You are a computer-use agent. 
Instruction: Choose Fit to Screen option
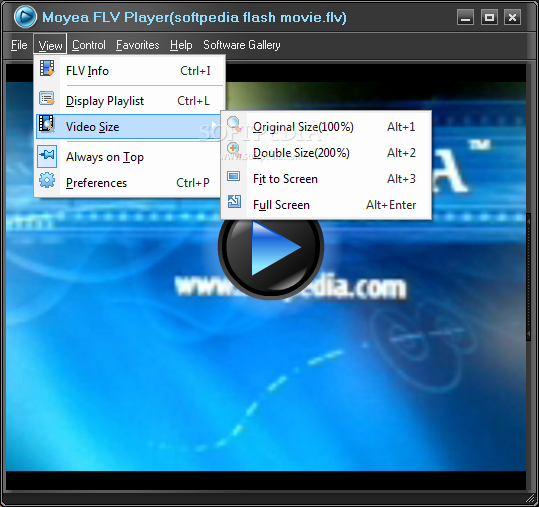[x=326, y=179]
